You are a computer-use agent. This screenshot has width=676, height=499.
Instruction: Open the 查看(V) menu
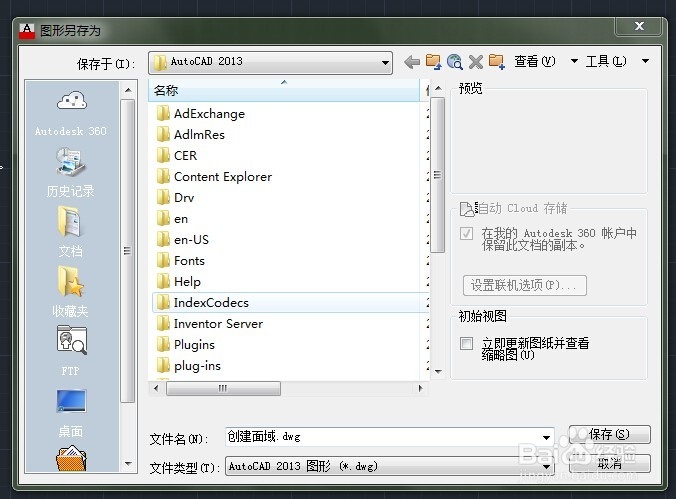pyautogui.click(x=535, y=61)
